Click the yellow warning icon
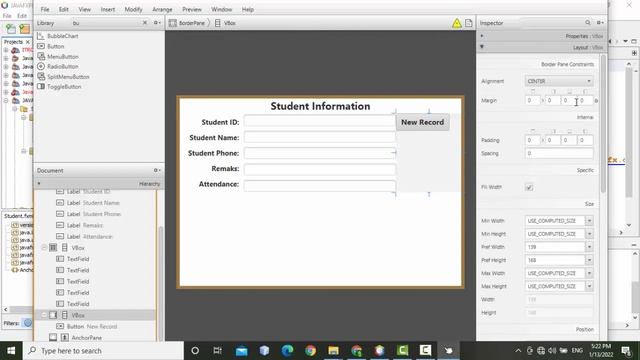 457,23
